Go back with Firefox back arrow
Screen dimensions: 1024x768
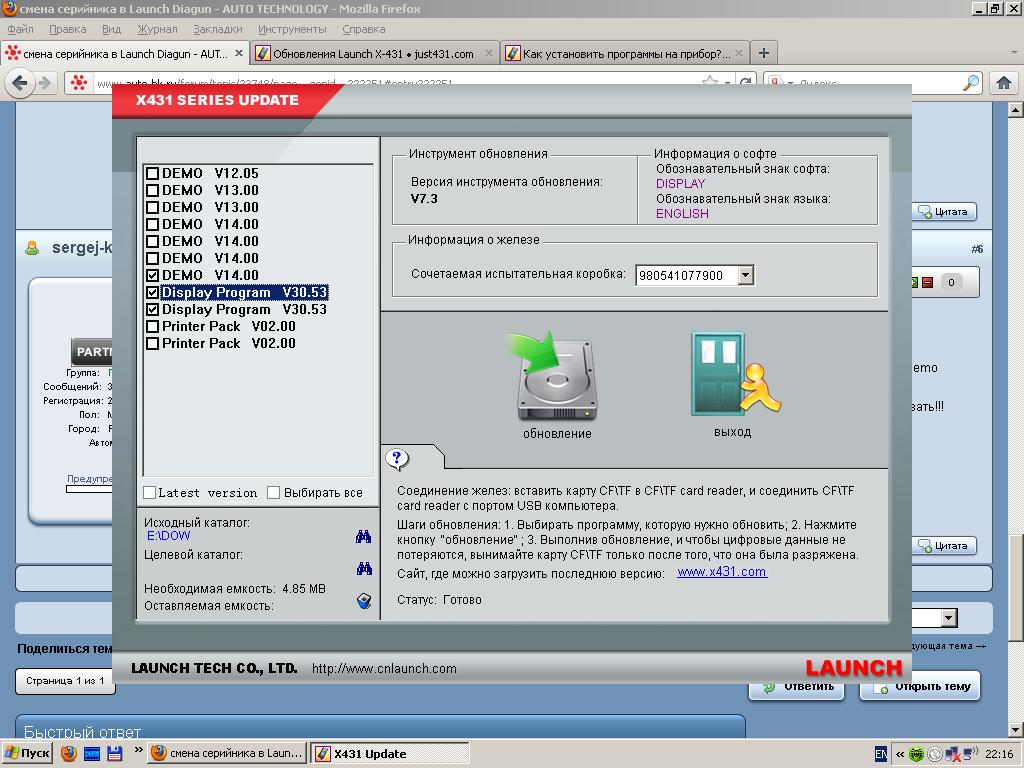click(x=20, y=83)
